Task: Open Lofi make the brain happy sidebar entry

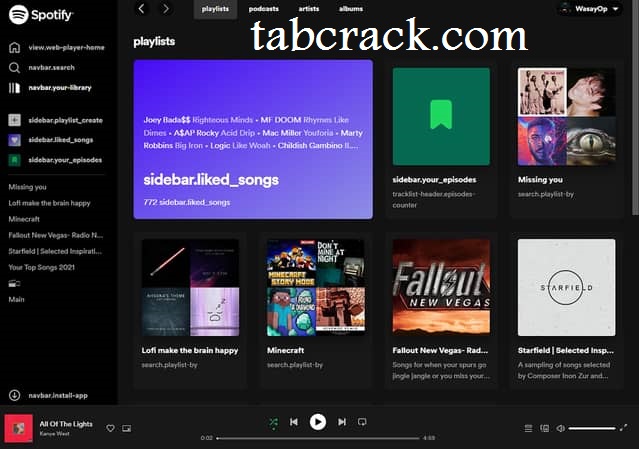Action: [49, 203]
